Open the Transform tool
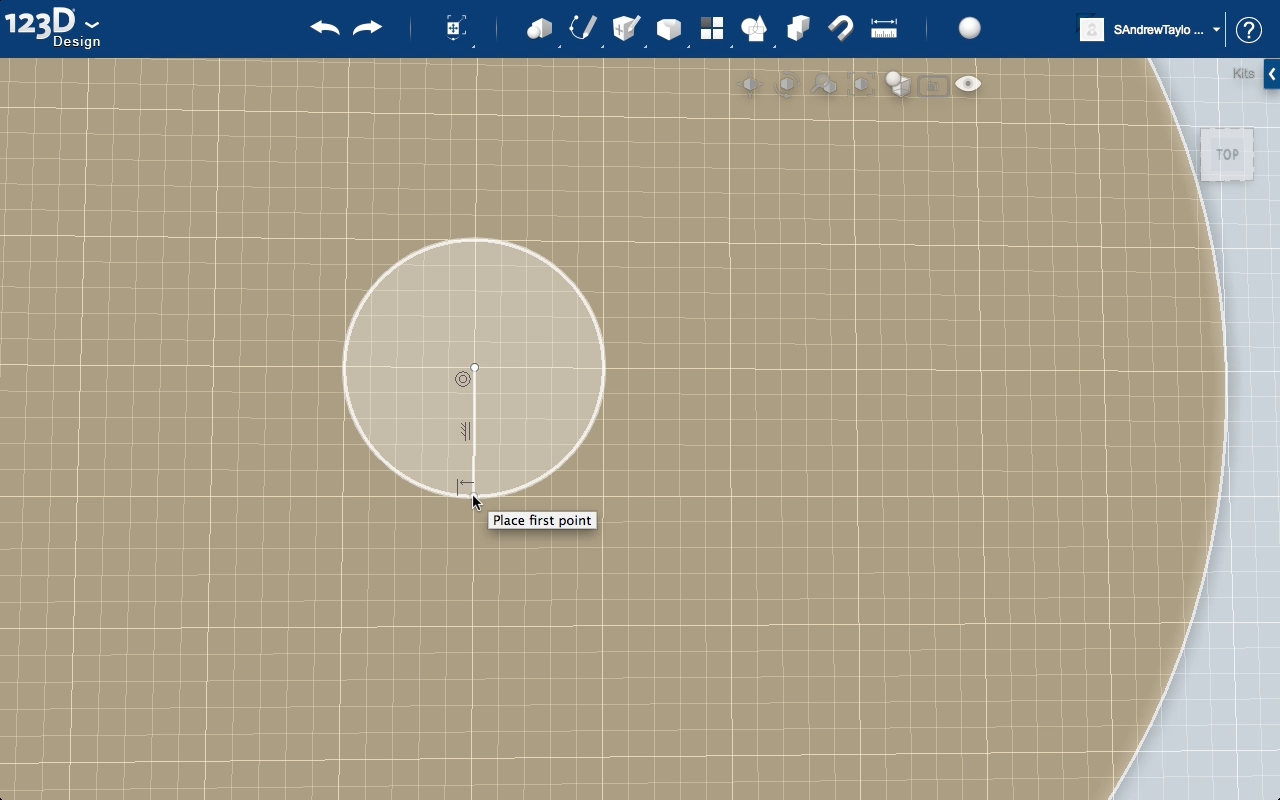1280x800 pixels. (455, 28)
